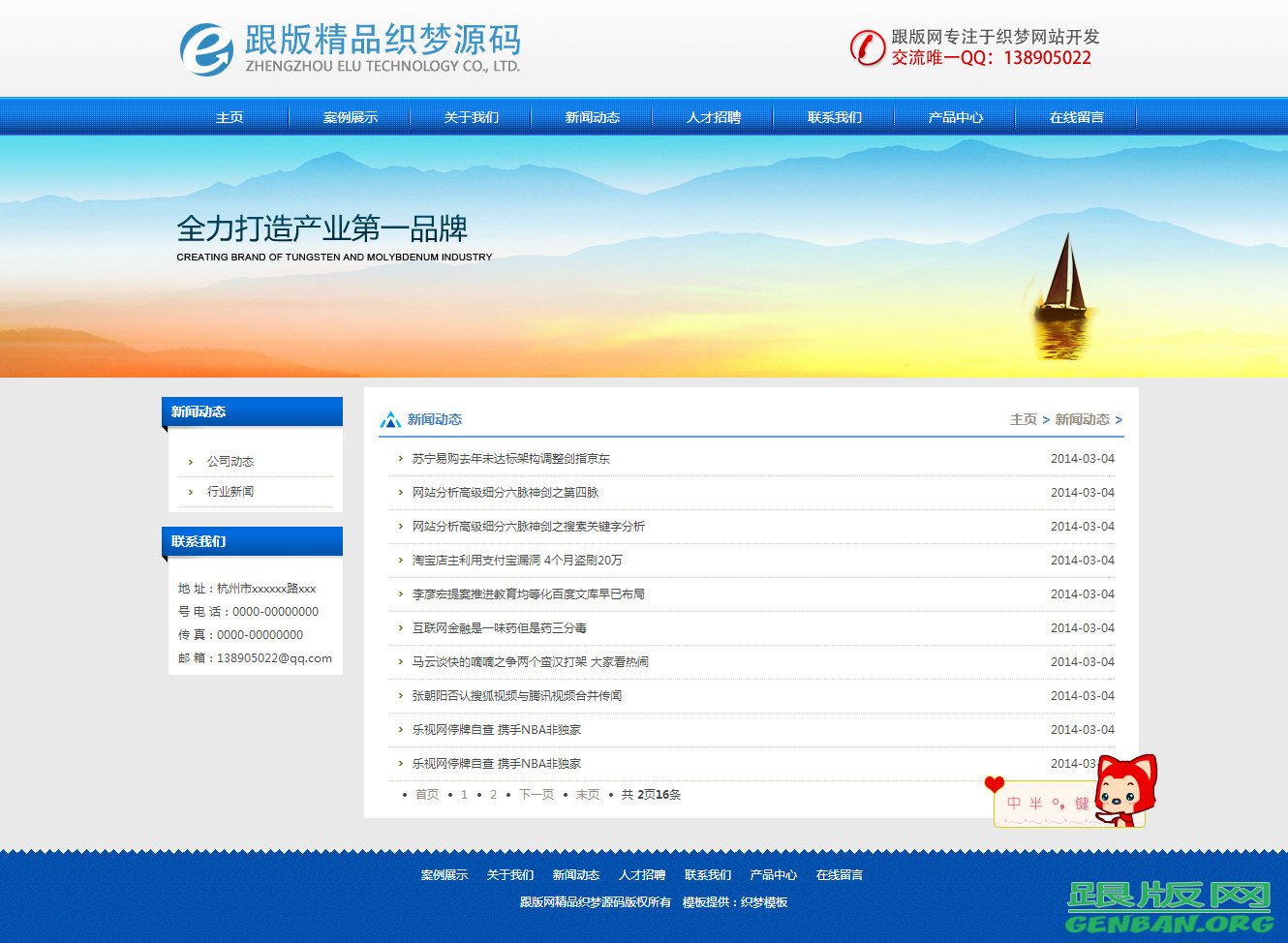This screenshot has width=1288, height=943.
Task: Open the 行业新闻 sidebar link
Action: pos(229,491)
